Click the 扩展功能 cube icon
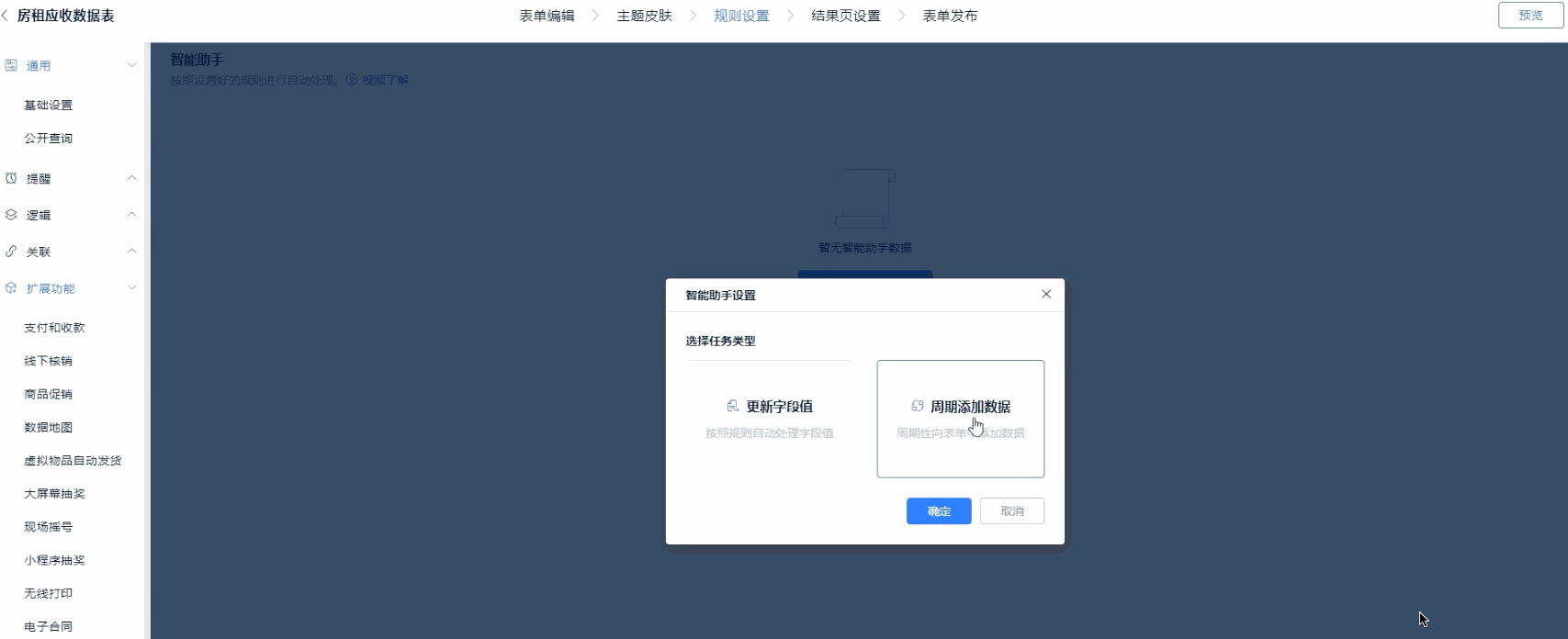This screenshot has height=639, width=1568. (x=11, y=288)
